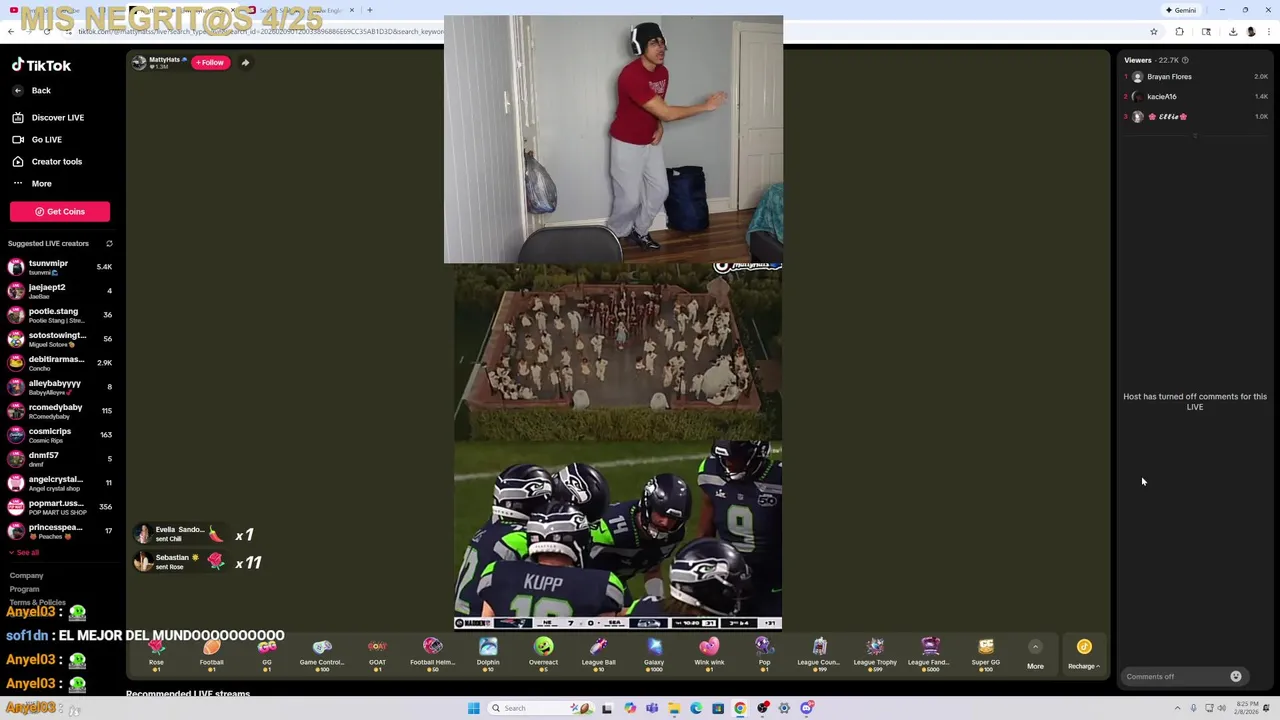Send the Wink wink gift
The width and height of the screenshot is (1280, 720).
point(709,654)
